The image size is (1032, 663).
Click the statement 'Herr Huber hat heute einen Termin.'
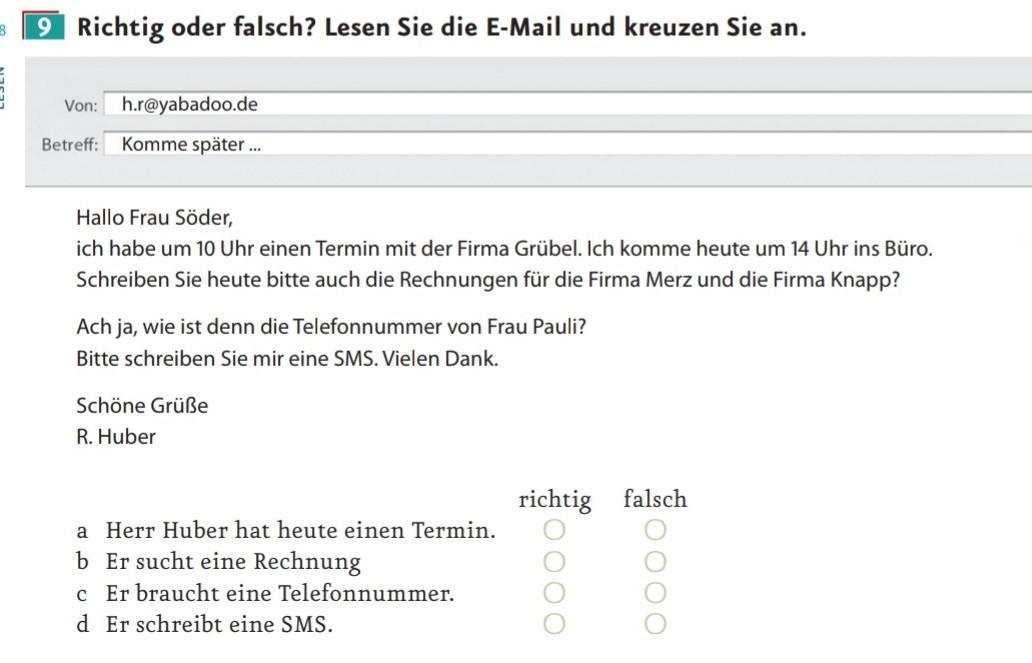[301, 530]
